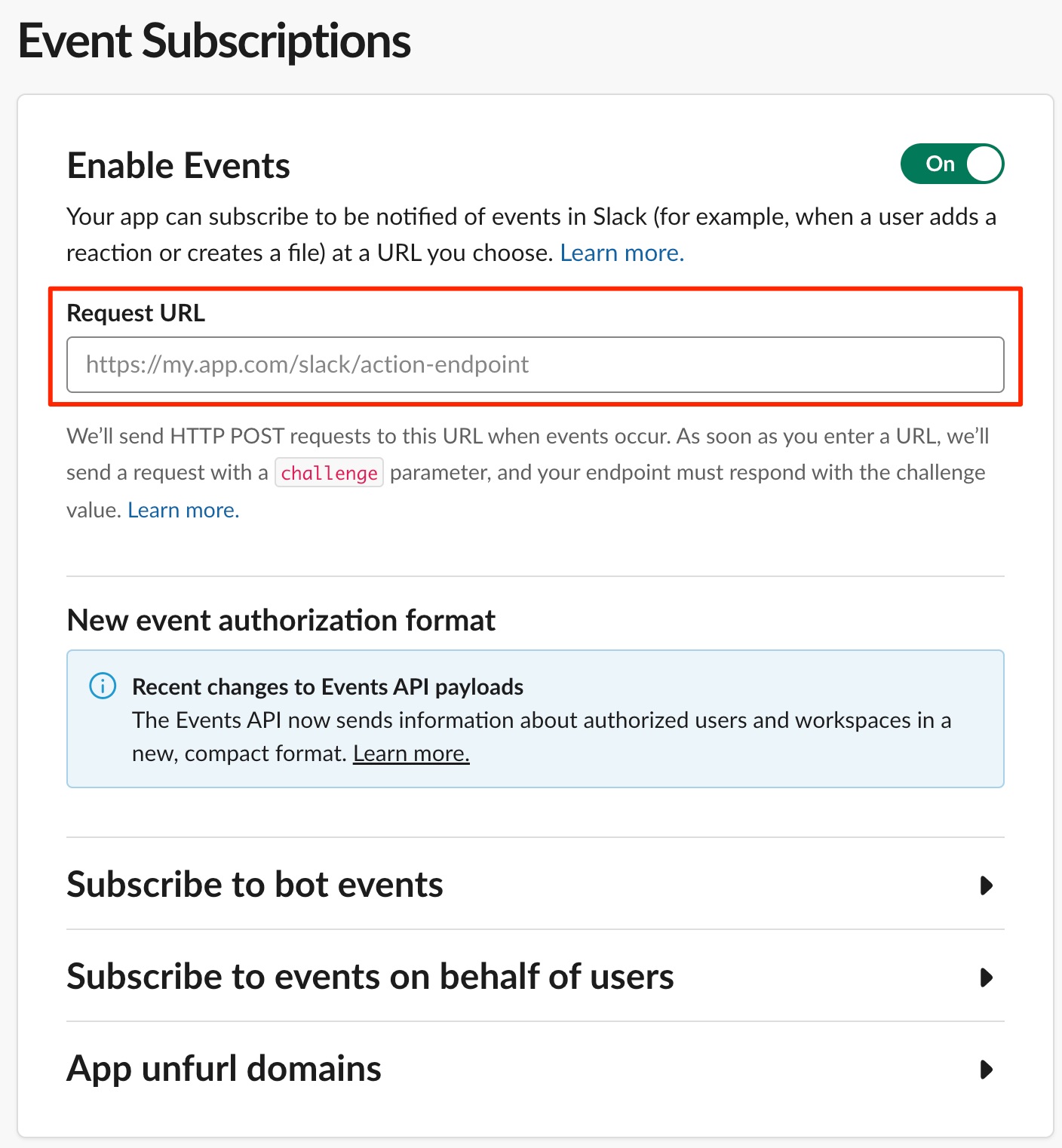Click the Subscribe to bot events heading
1062x1148 pixels.
(x=255, y=885)
